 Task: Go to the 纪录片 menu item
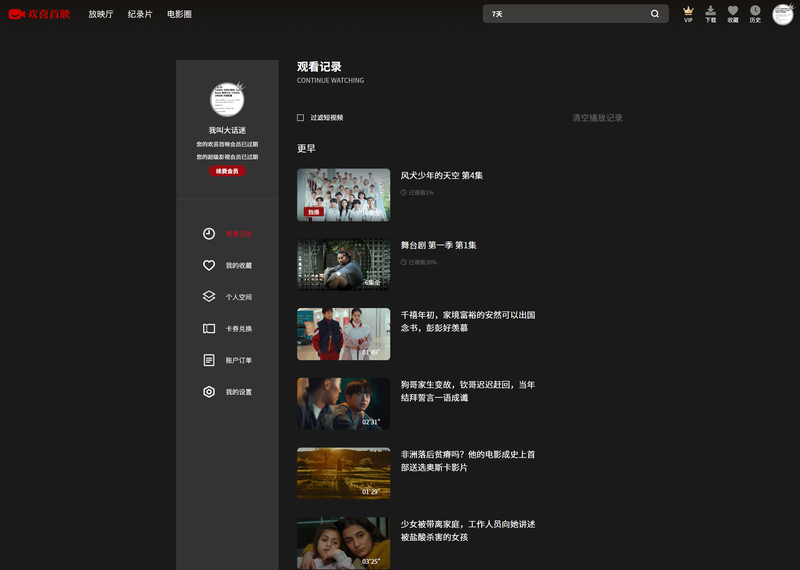tap(140, 14)
